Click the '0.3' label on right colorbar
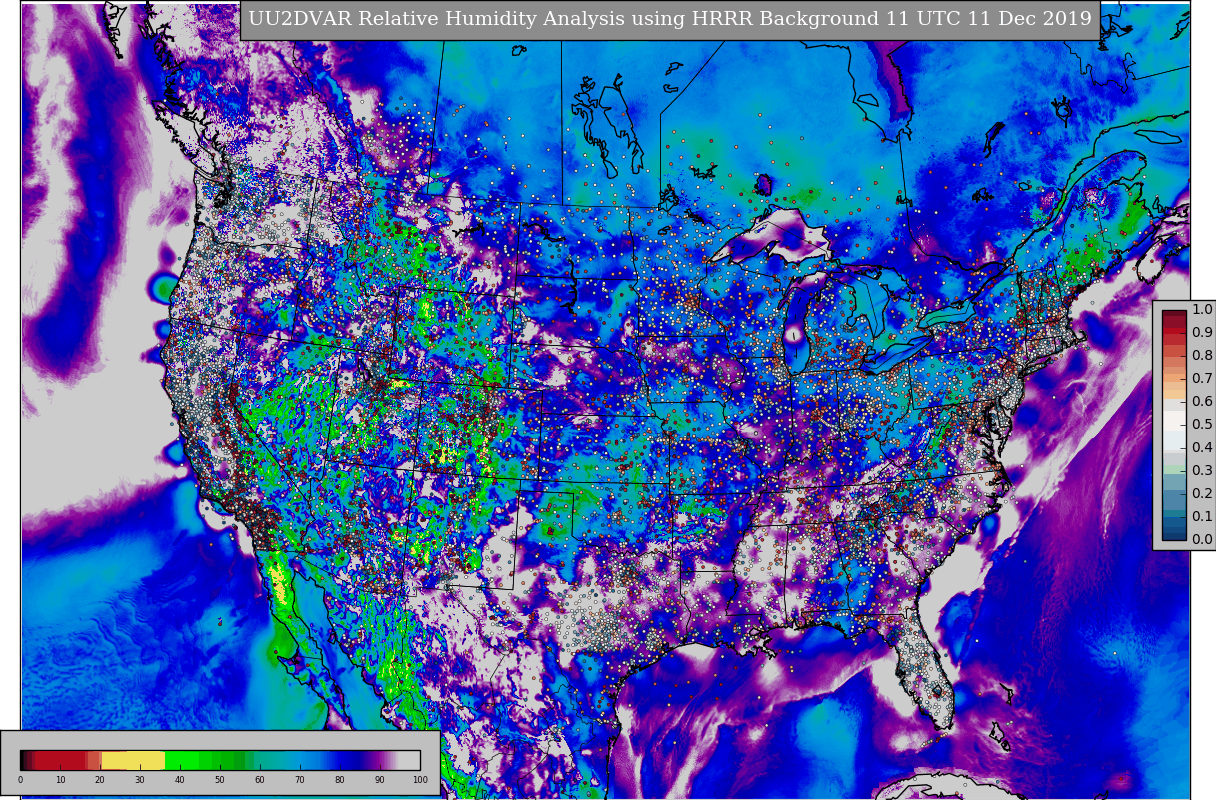This screenshot has width=1216, height=800. click(1202, 471)
